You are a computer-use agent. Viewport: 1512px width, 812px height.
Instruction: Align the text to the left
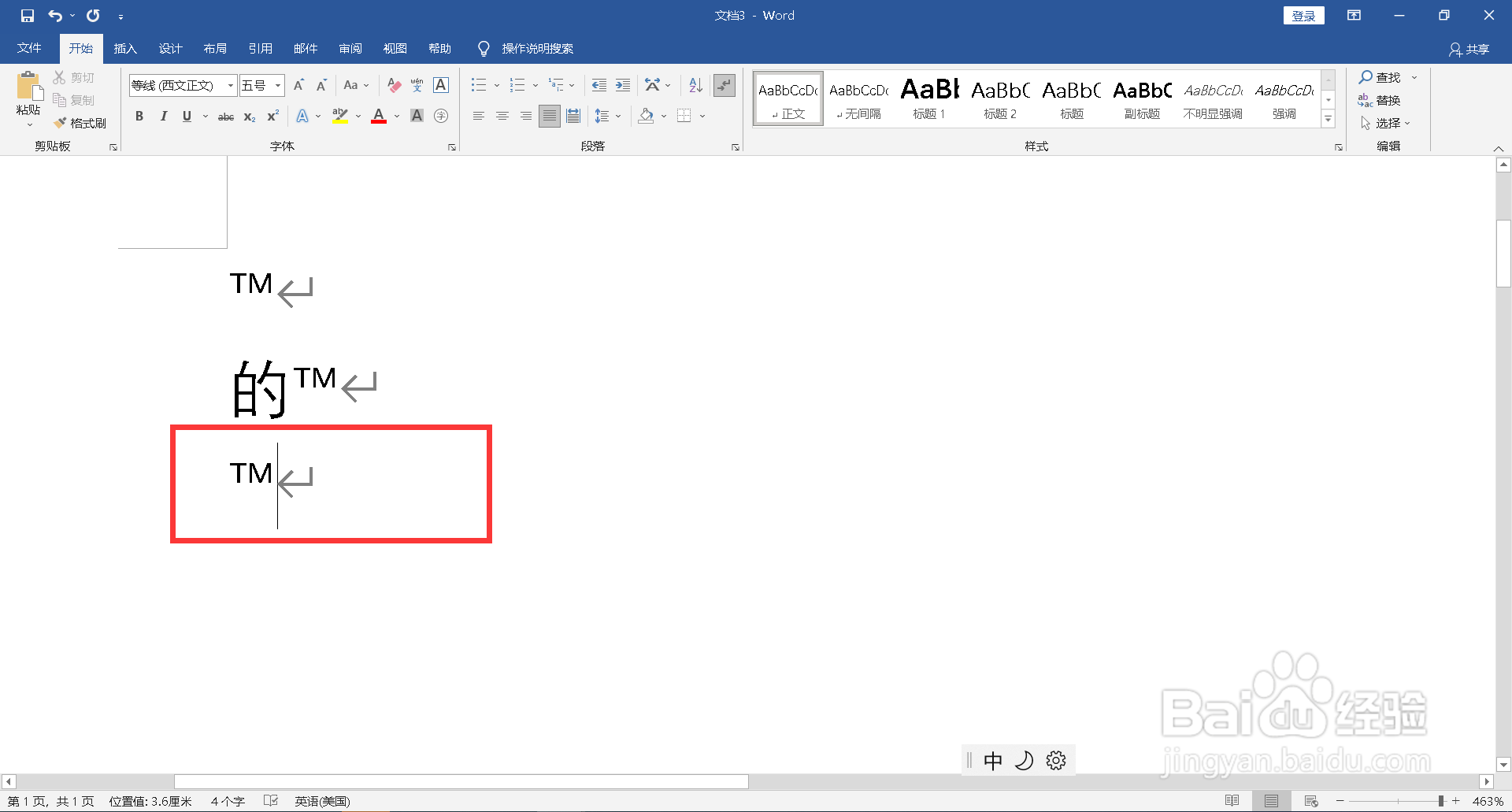pyautogui.click(x=479, y=116)
